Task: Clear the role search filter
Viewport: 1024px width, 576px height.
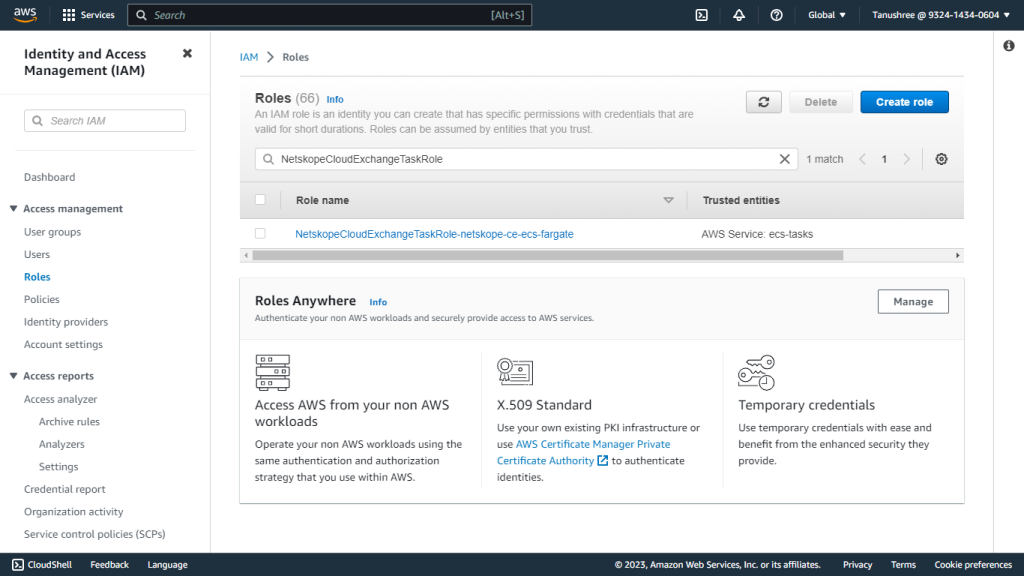Action: point(784,159)
